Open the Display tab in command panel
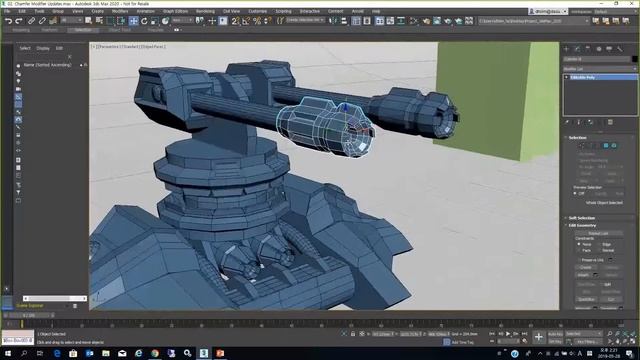Screen dimensions: 640x360 coord(609,49)
